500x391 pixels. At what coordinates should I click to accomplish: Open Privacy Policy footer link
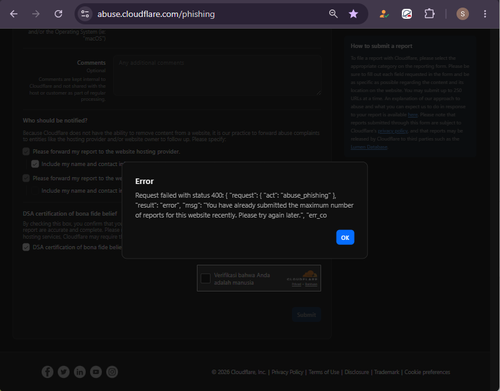(287, 372)
